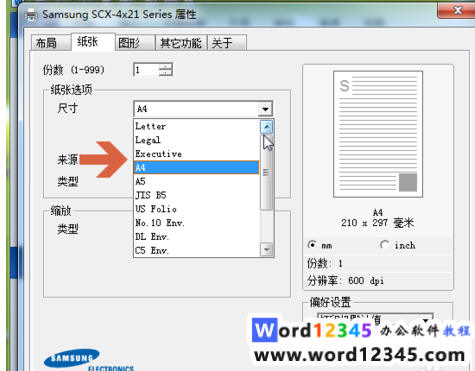The image size is (475, 371).
Task: Choose C5 Env. in the size list
Action: pyautogui.click(x=196, y=250)
